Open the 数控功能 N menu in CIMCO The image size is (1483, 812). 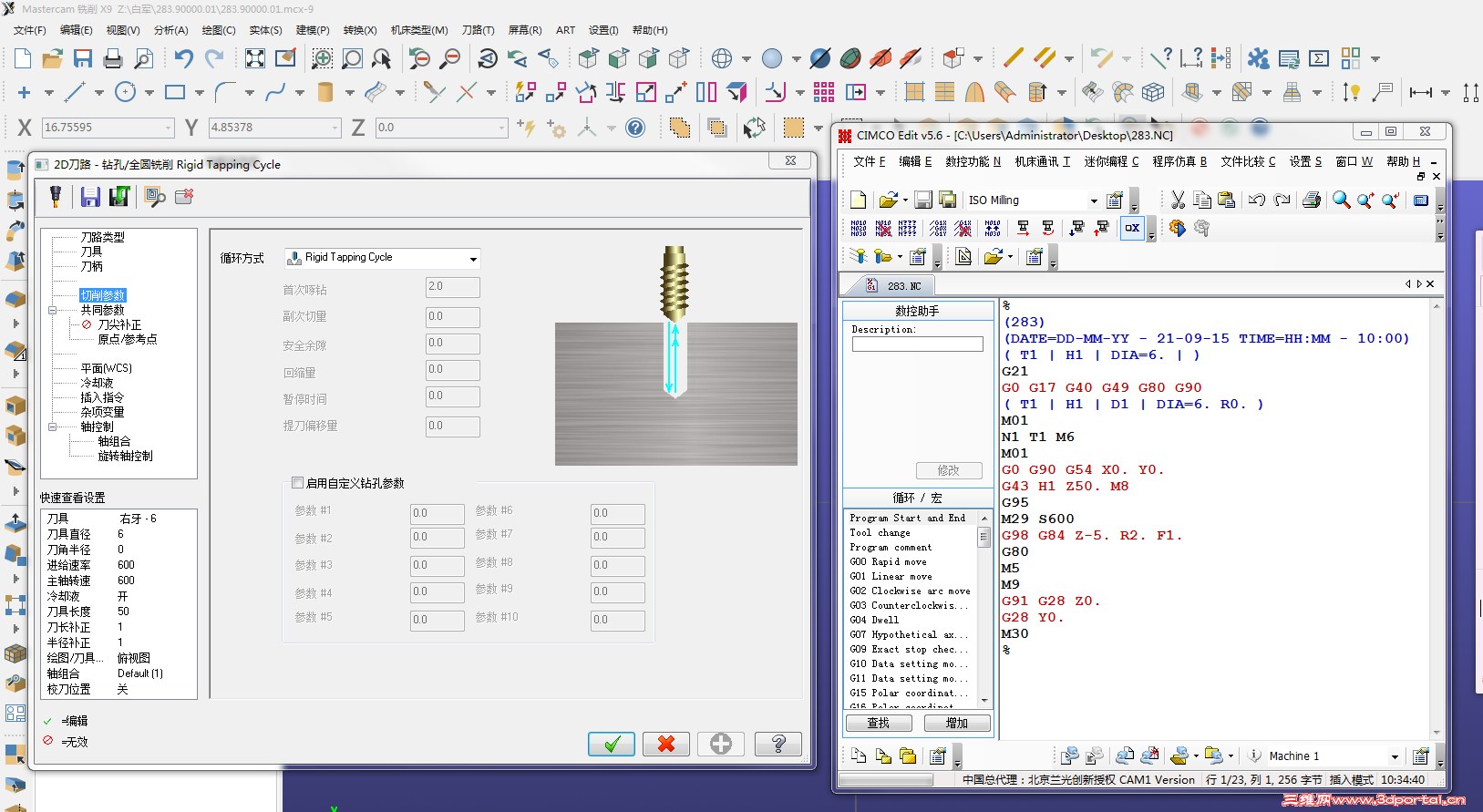[x=973, y=161]
